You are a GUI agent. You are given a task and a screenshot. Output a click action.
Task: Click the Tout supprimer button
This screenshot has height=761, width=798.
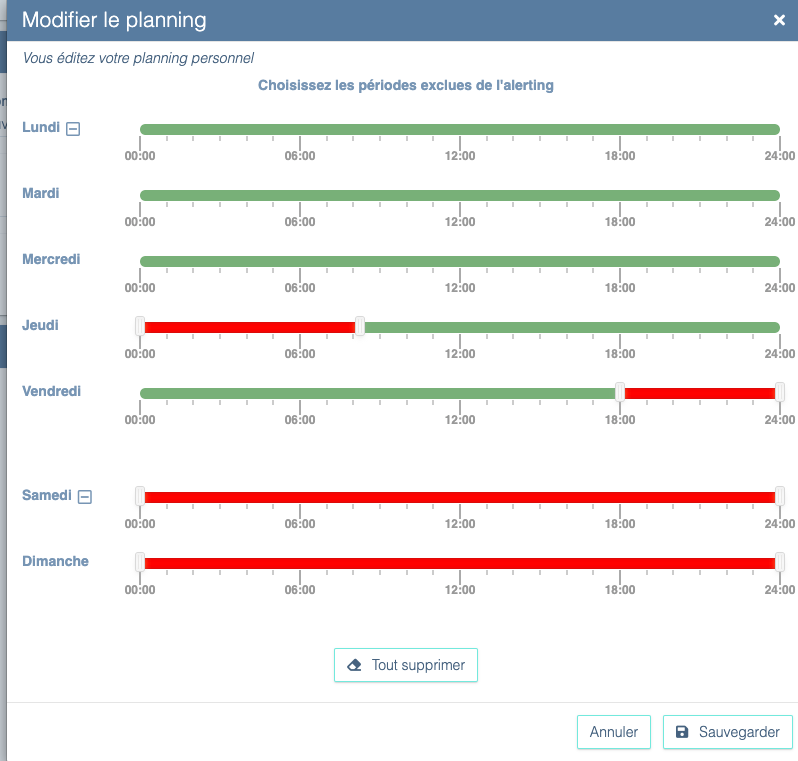click(406, 665)
